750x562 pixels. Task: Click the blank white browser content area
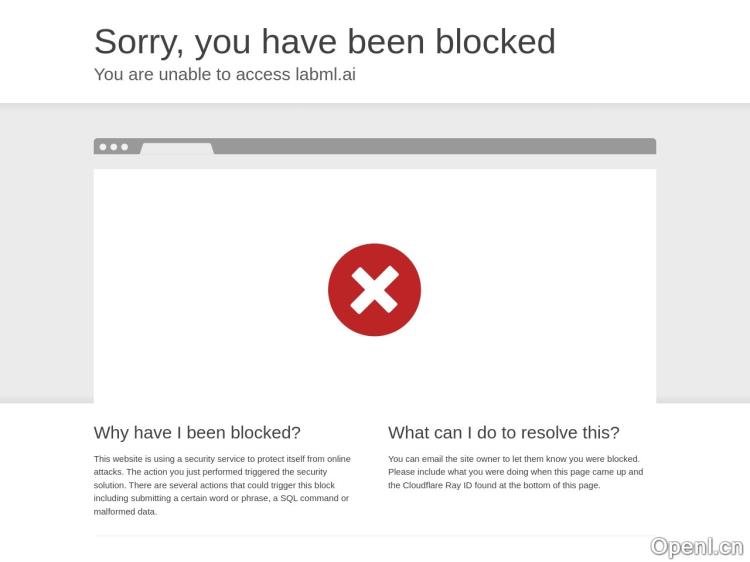(375, 286)
